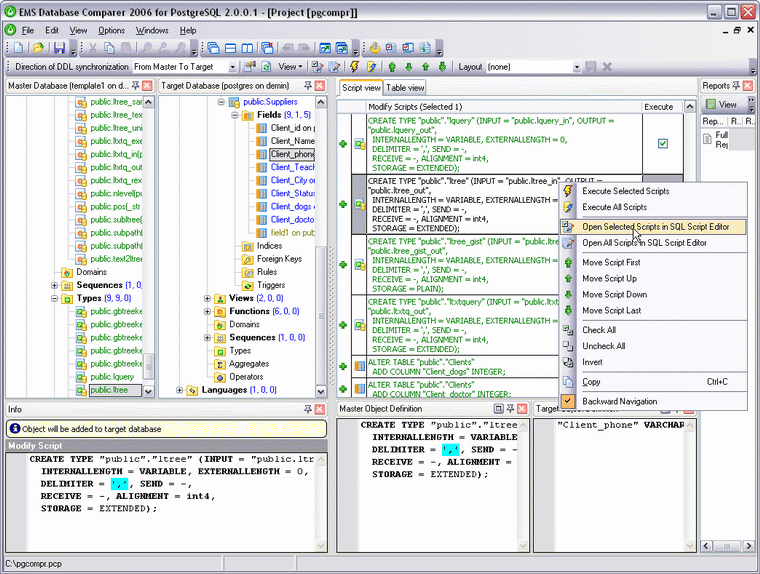Click green plus beside ALTER TABLE Client_dogs script

tap(343, 366)
